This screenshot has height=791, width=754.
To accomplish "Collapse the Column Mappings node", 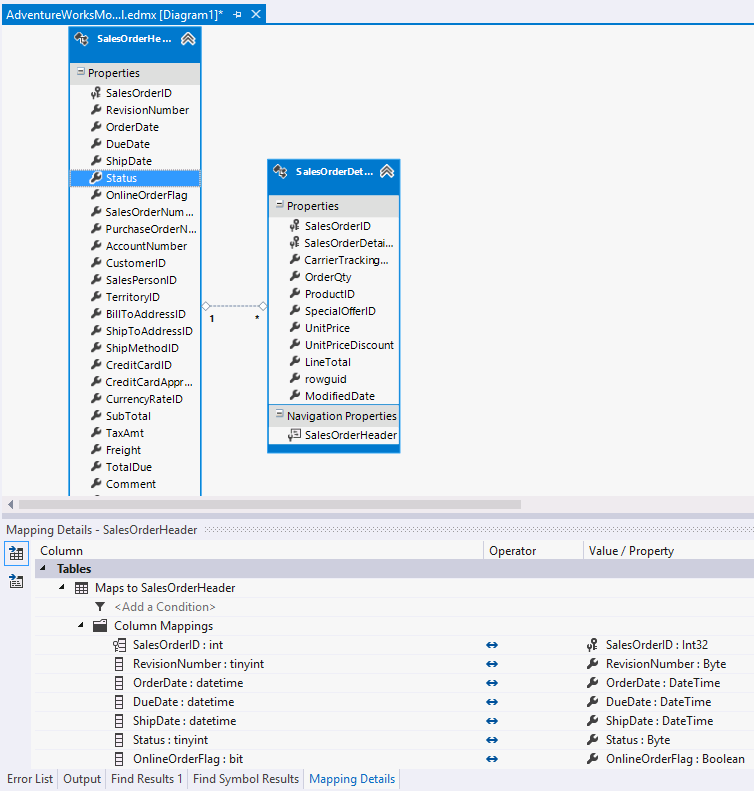I will click(81, 626).
